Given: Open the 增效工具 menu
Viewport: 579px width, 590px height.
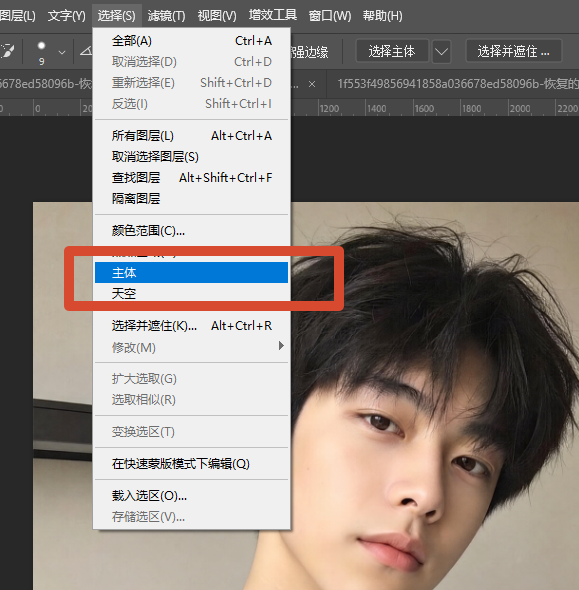Looking at the screenshot, I should 273,15.
